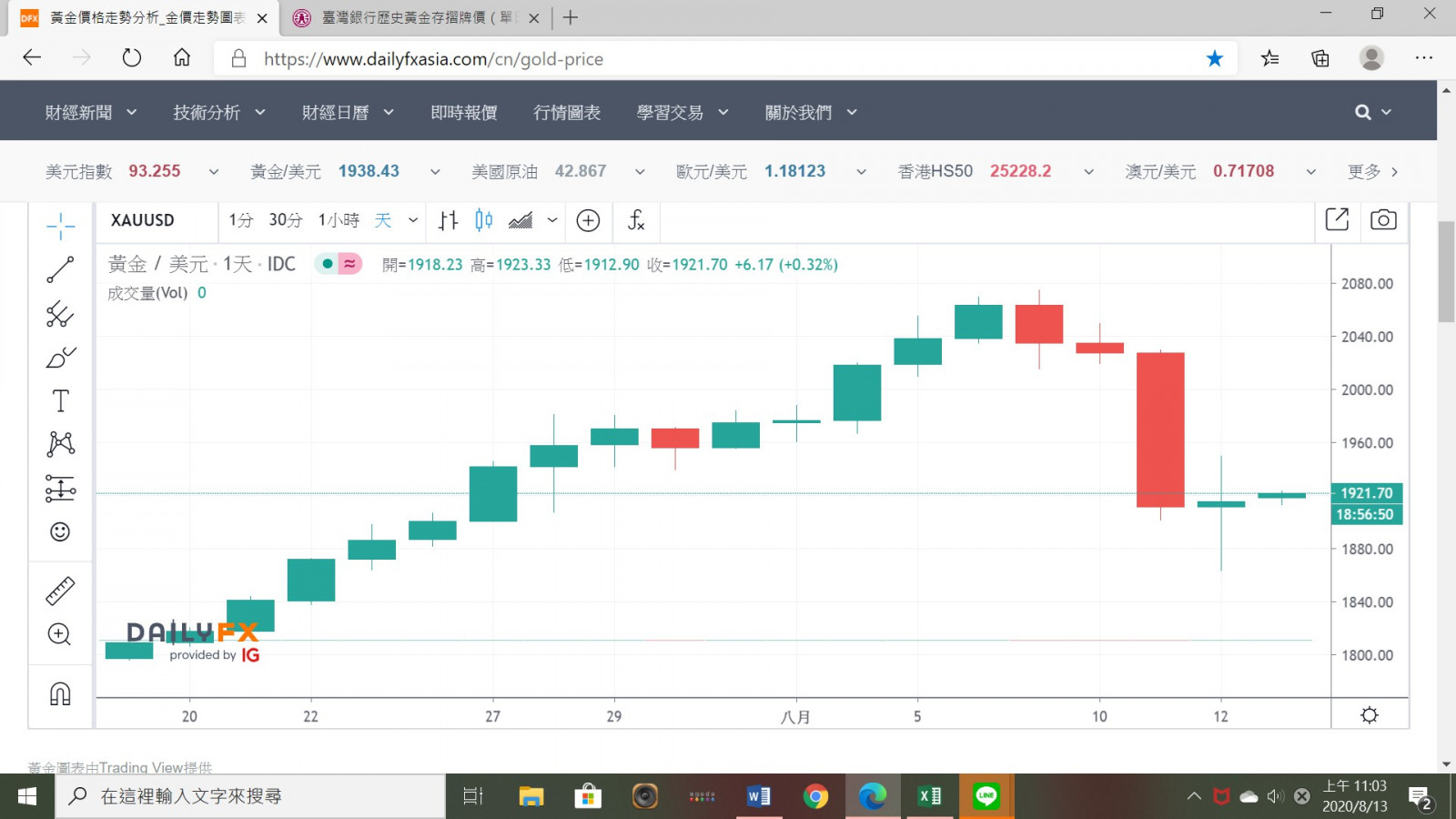Open browser Collections
This screenshot has height=819, width=1456.
pos(1320,58)
